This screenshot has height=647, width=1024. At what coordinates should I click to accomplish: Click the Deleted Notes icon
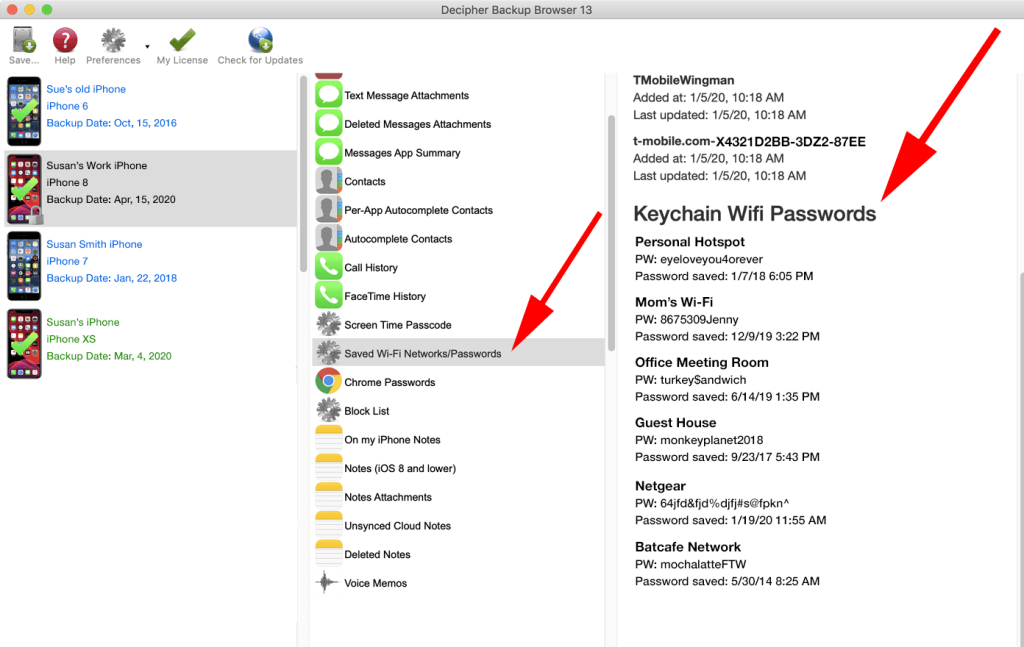coord(328,554)
